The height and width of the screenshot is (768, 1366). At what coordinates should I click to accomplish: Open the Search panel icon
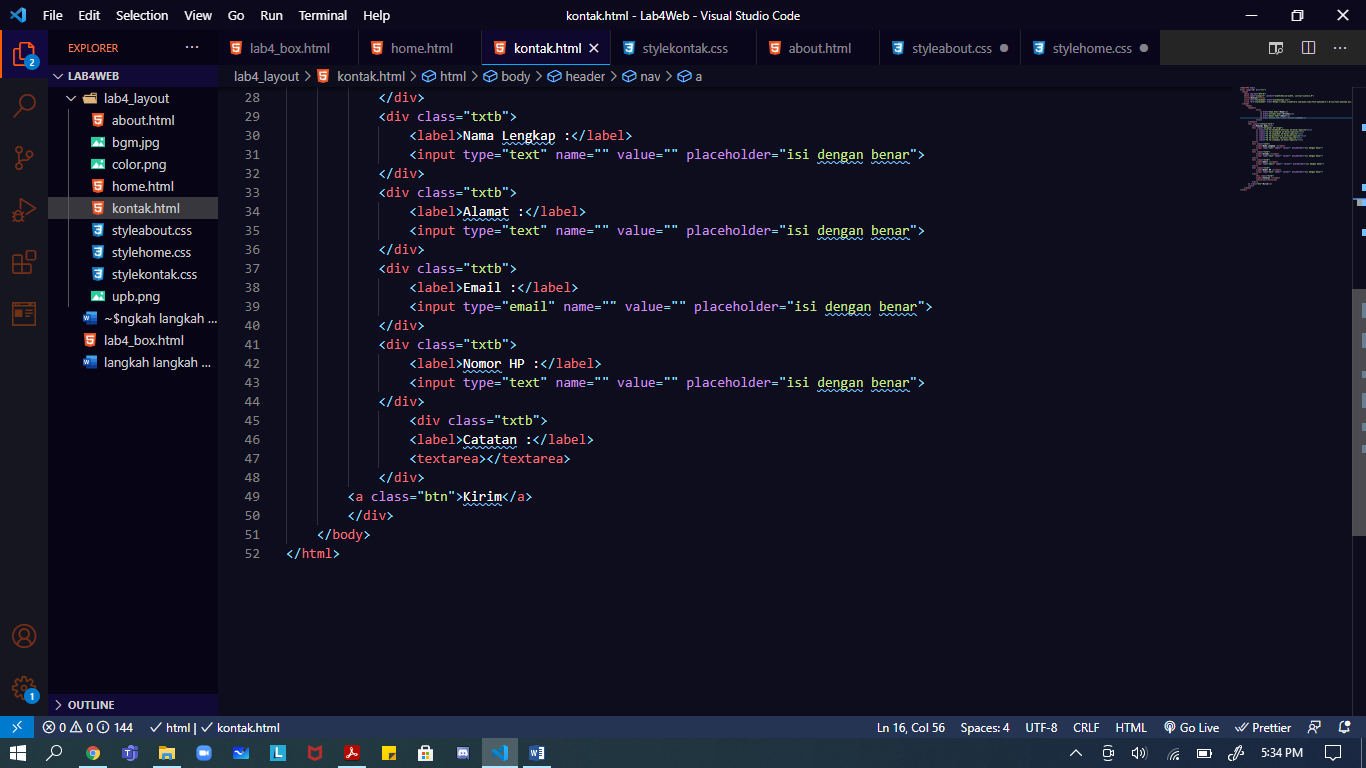tap(22, 104)
